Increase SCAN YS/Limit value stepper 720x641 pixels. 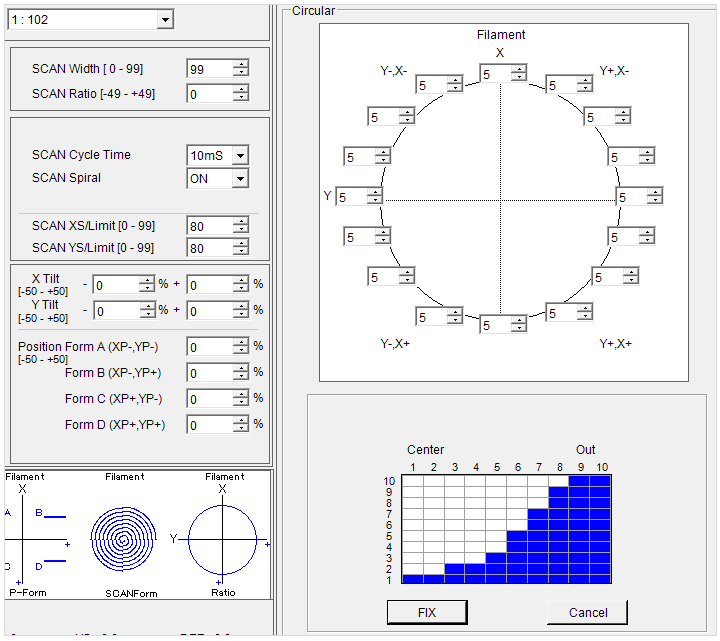(240, 243)
